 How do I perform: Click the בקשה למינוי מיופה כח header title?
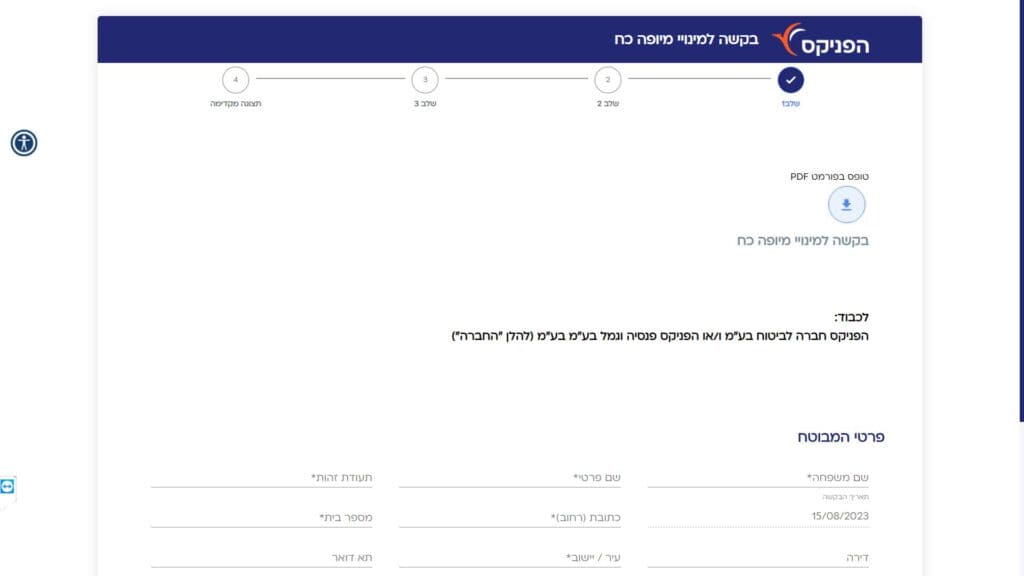[x=686, y=40]
